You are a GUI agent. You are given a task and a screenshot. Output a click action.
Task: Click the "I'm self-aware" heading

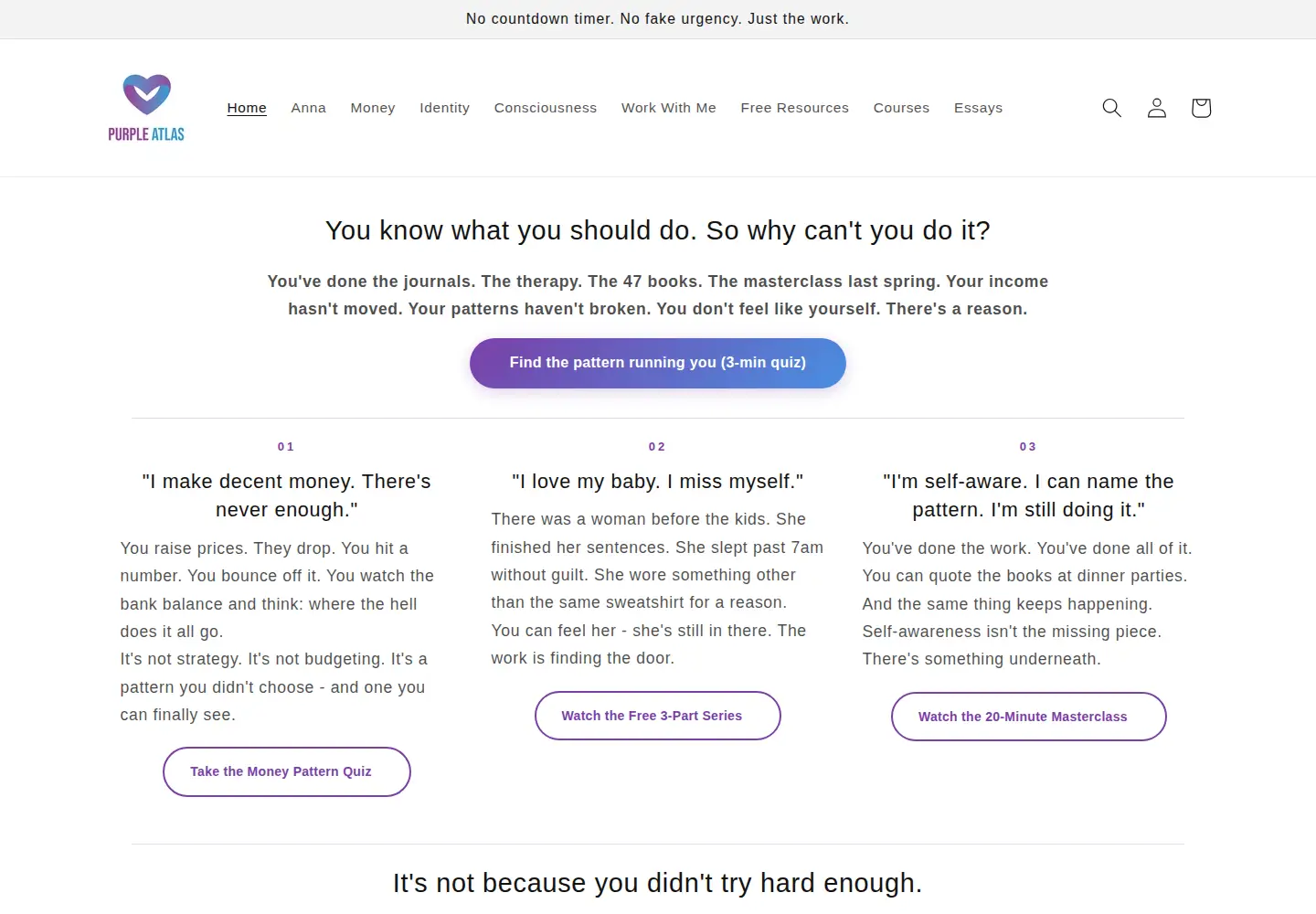(1029, 495)
